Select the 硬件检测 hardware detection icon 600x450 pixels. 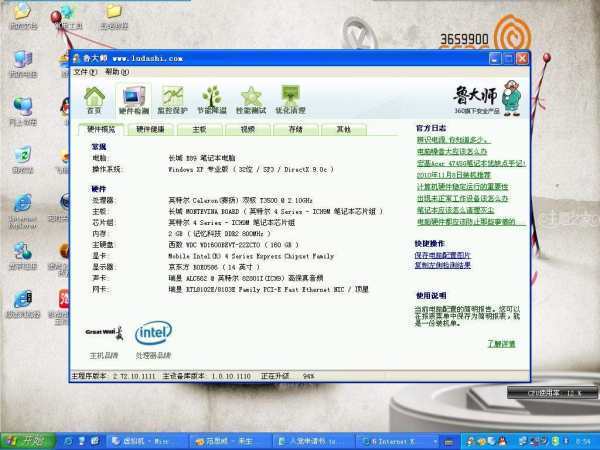pyautogui.click(x=134, y=100)
